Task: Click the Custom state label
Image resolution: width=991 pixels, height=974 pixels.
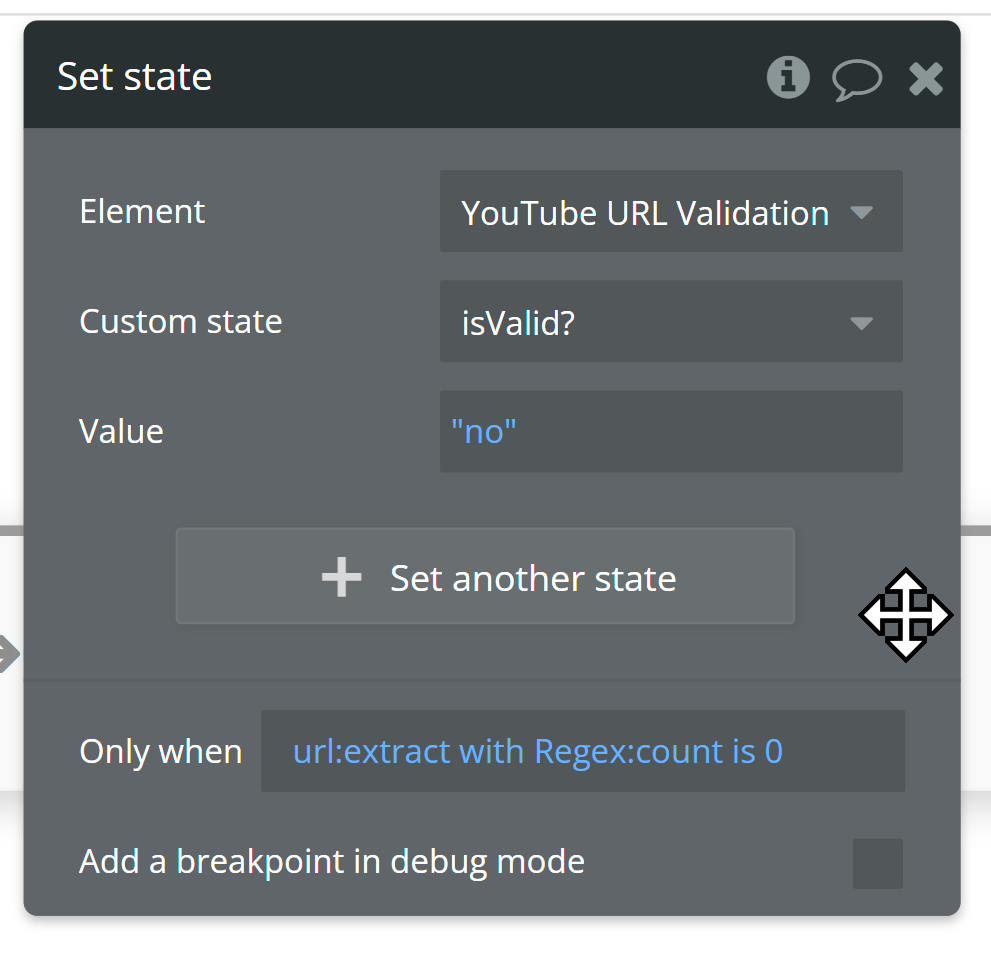Action: tap(180, 321)
